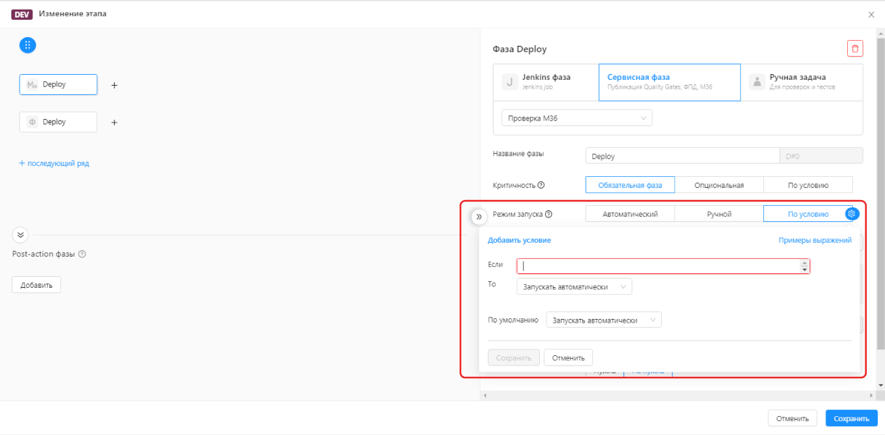The image size is (885, 435).
Task: Set criticality to Опциональная
Action: tap(719, 185)
